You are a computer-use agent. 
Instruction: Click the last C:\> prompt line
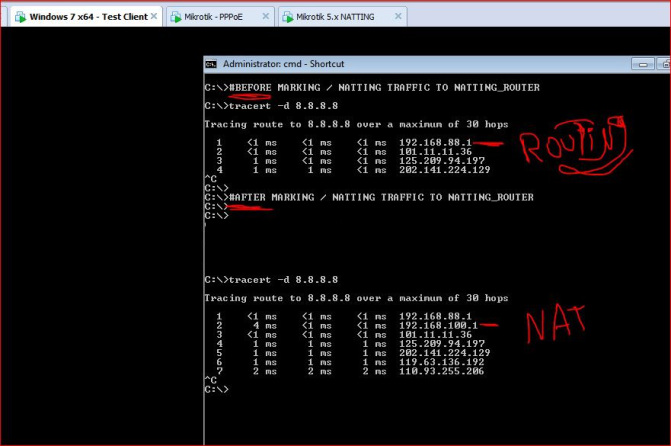click(x=216, y=389)
